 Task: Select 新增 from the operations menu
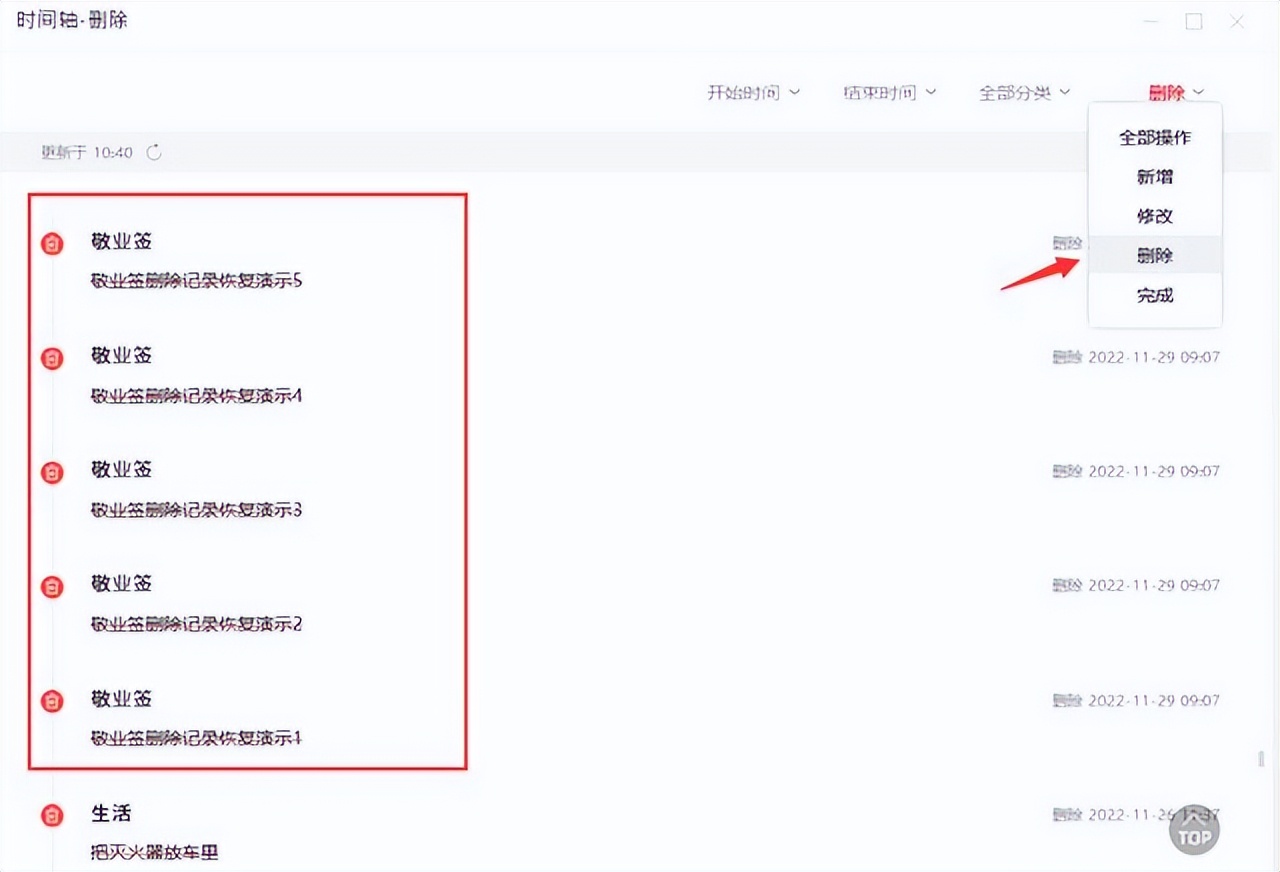coord(1154,176)
